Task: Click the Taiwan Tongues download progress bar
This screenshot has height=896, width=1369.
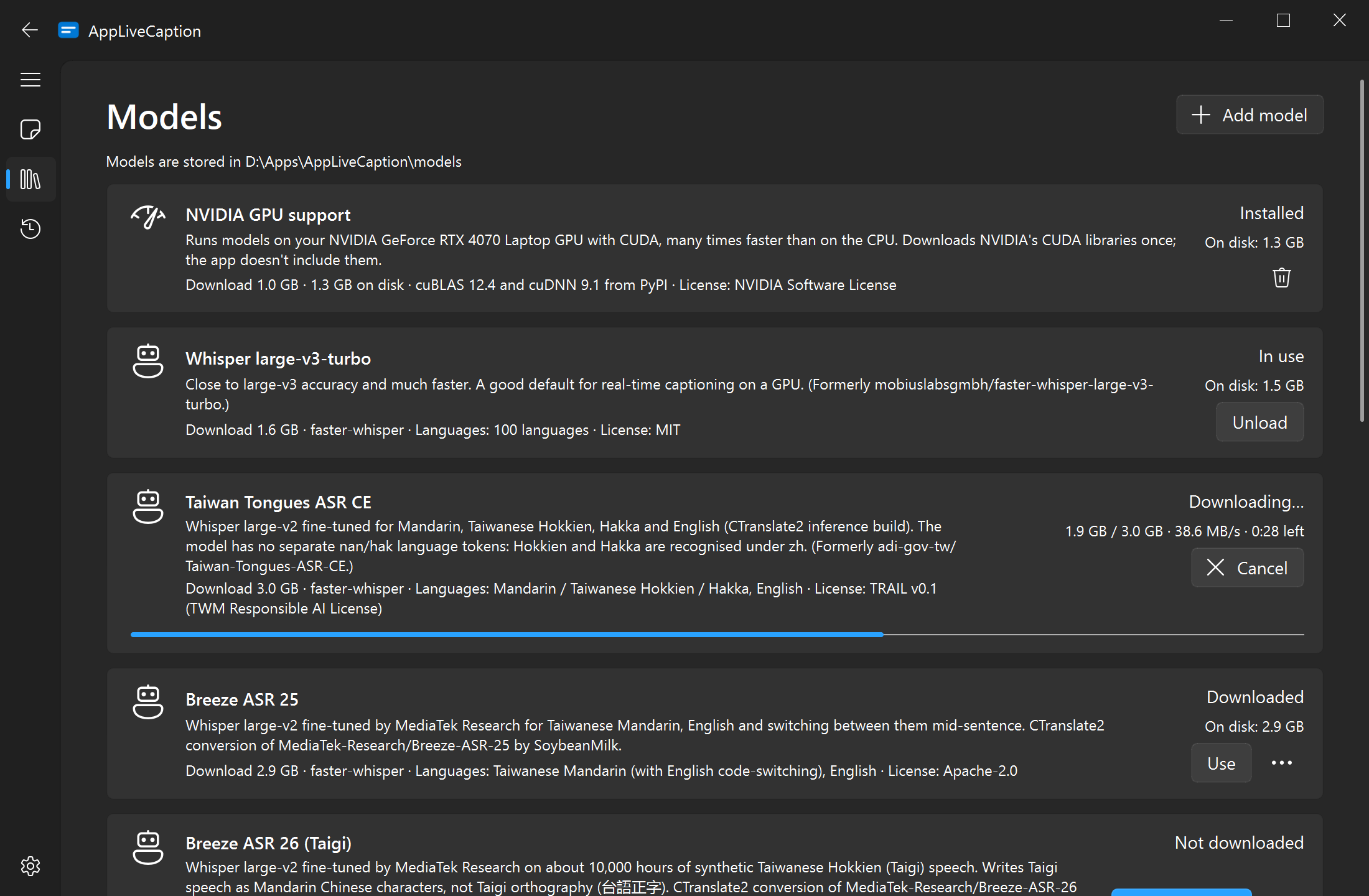Action: click(717, 635)
